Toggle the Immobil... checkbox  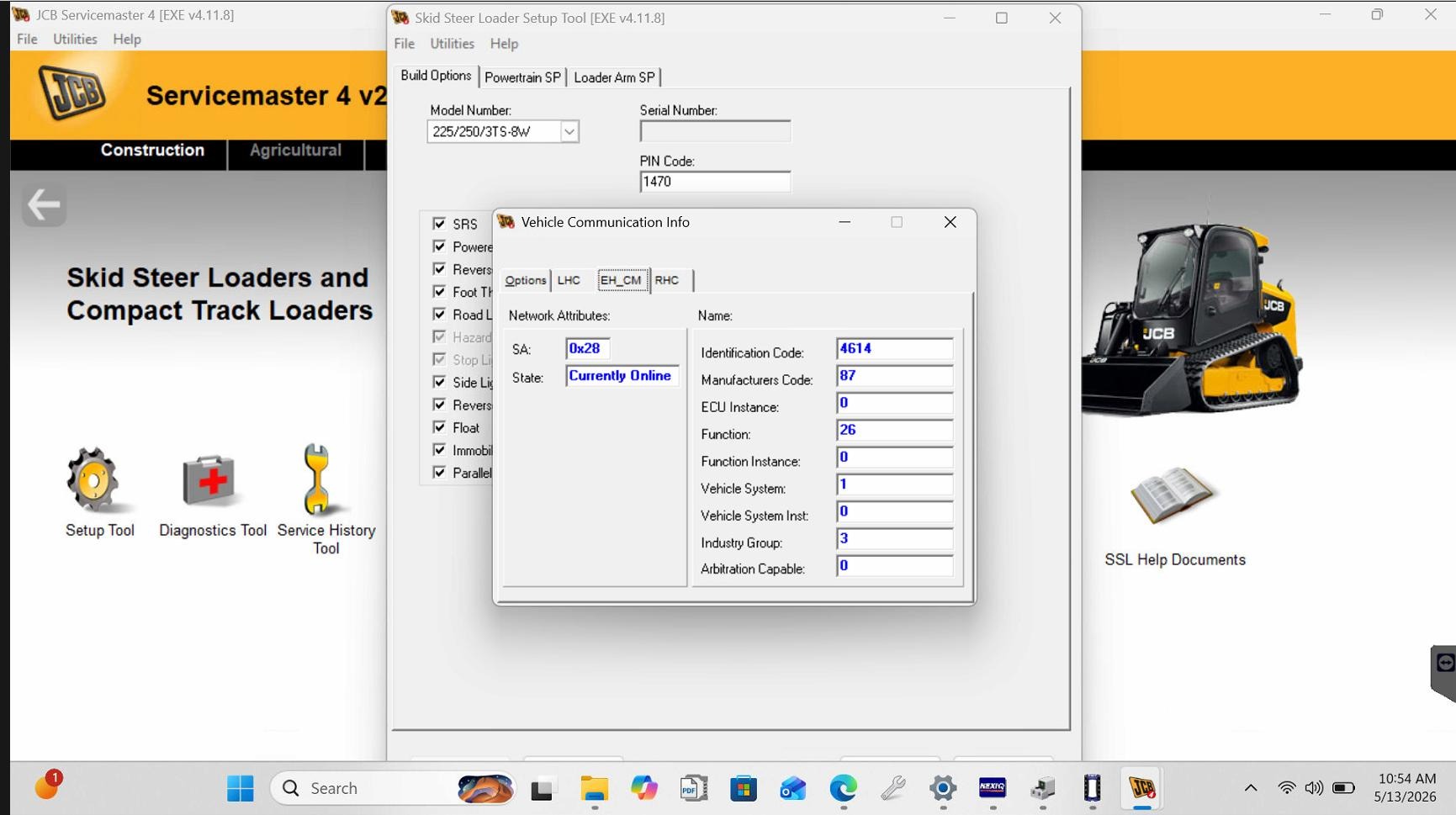point(439,450)
